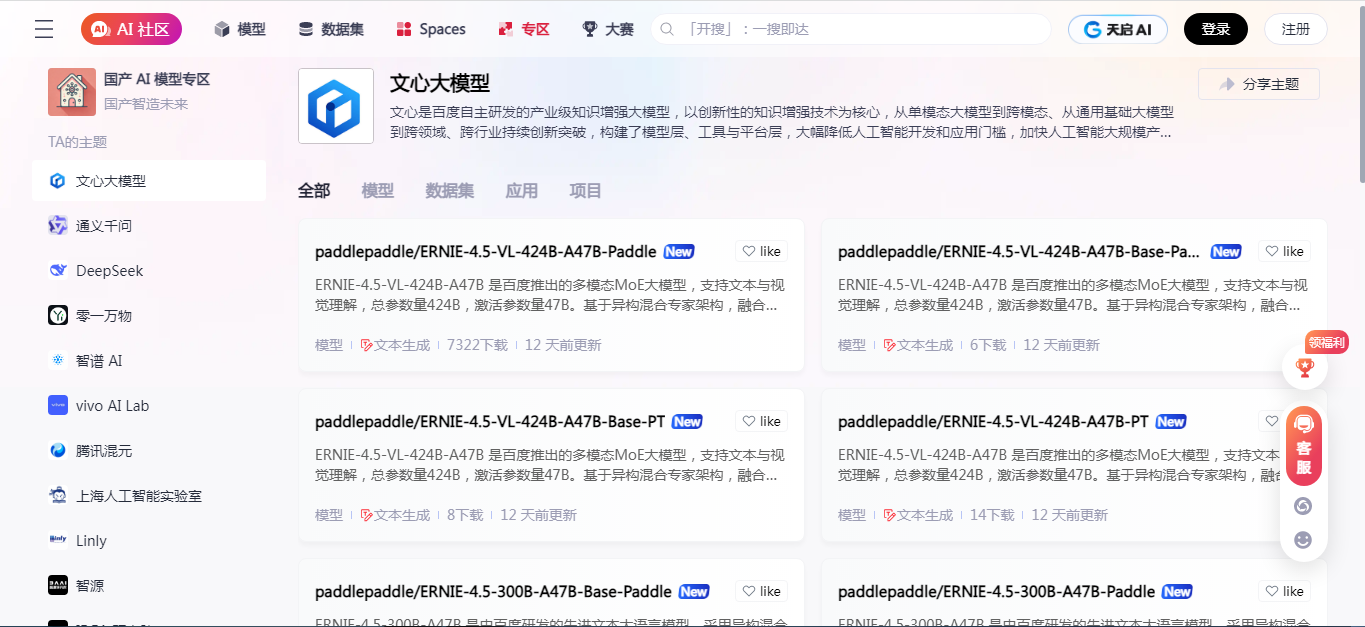The height and width of the screenshot is (627, 1365).
Task: Click the 领福利 trophy icon
Action: click(1305, 367)
